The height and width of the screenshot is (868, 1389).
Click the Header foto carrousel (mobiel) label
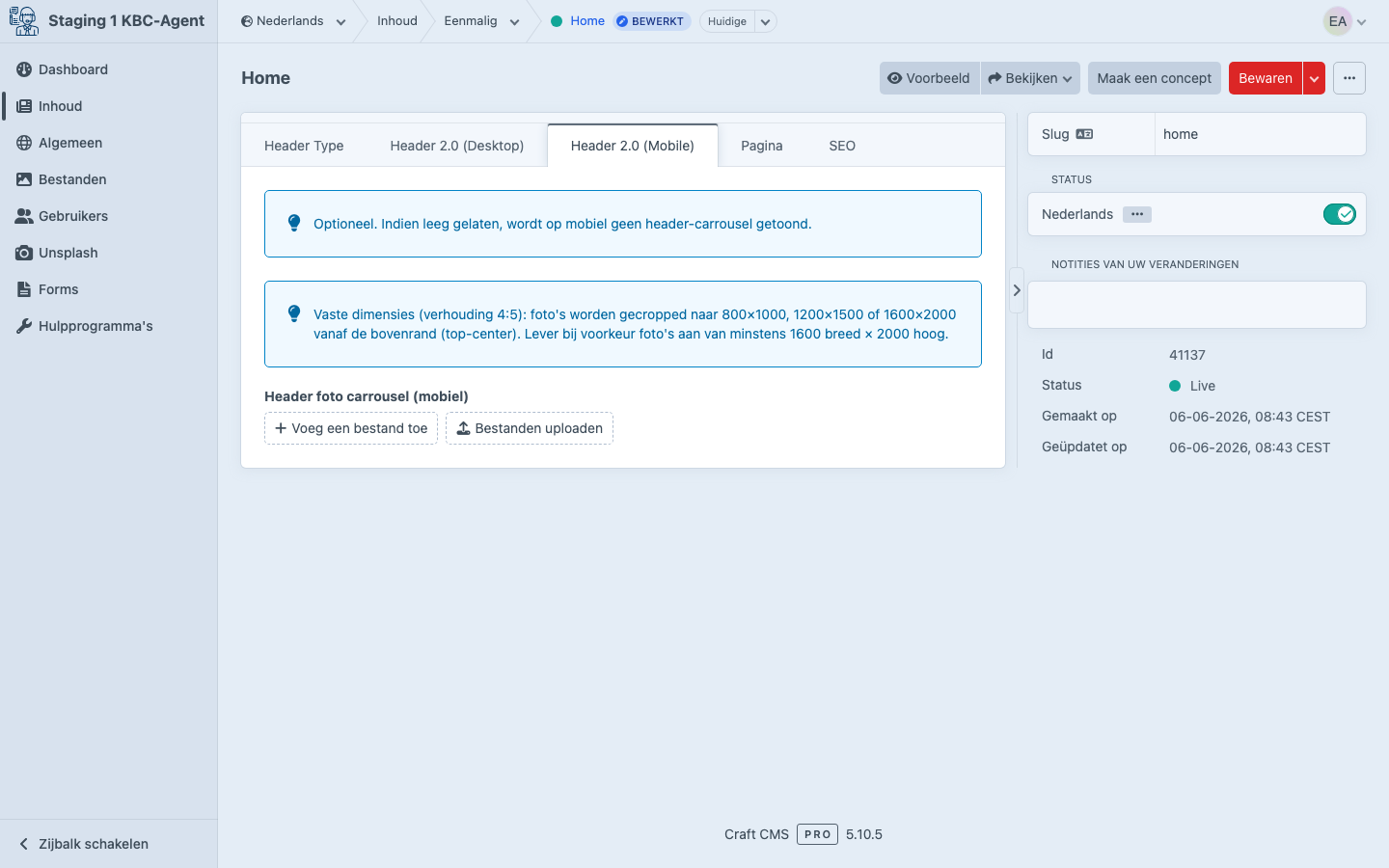tap(367, 396)
